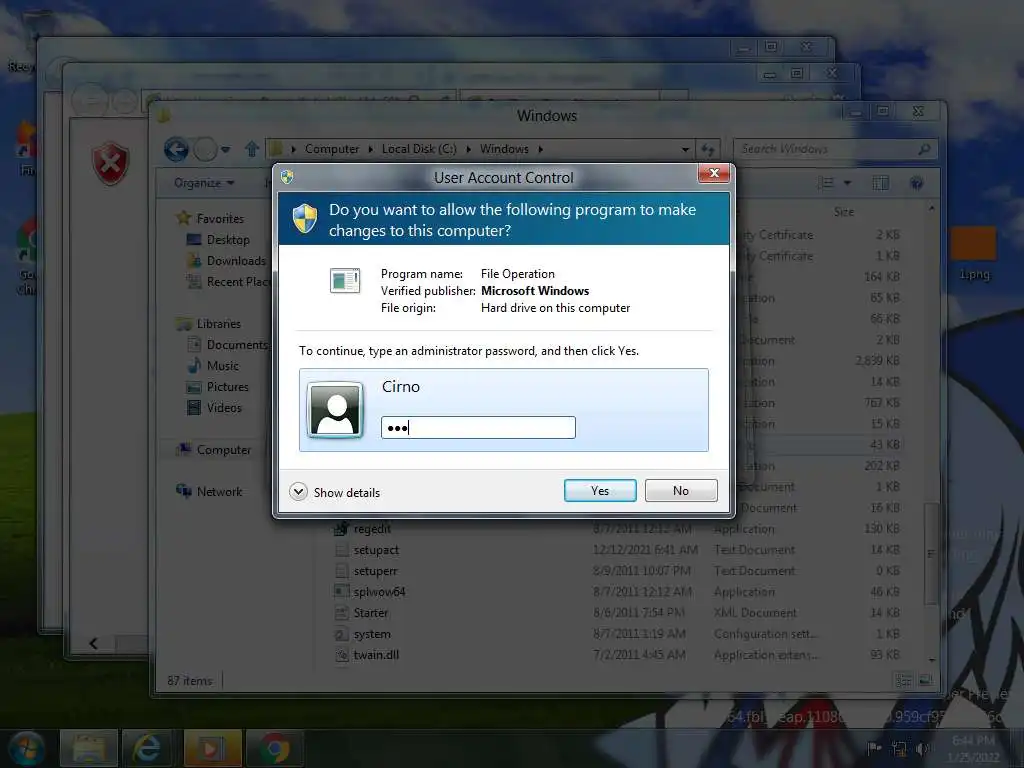Select Favorites in navigation pane

220,219
